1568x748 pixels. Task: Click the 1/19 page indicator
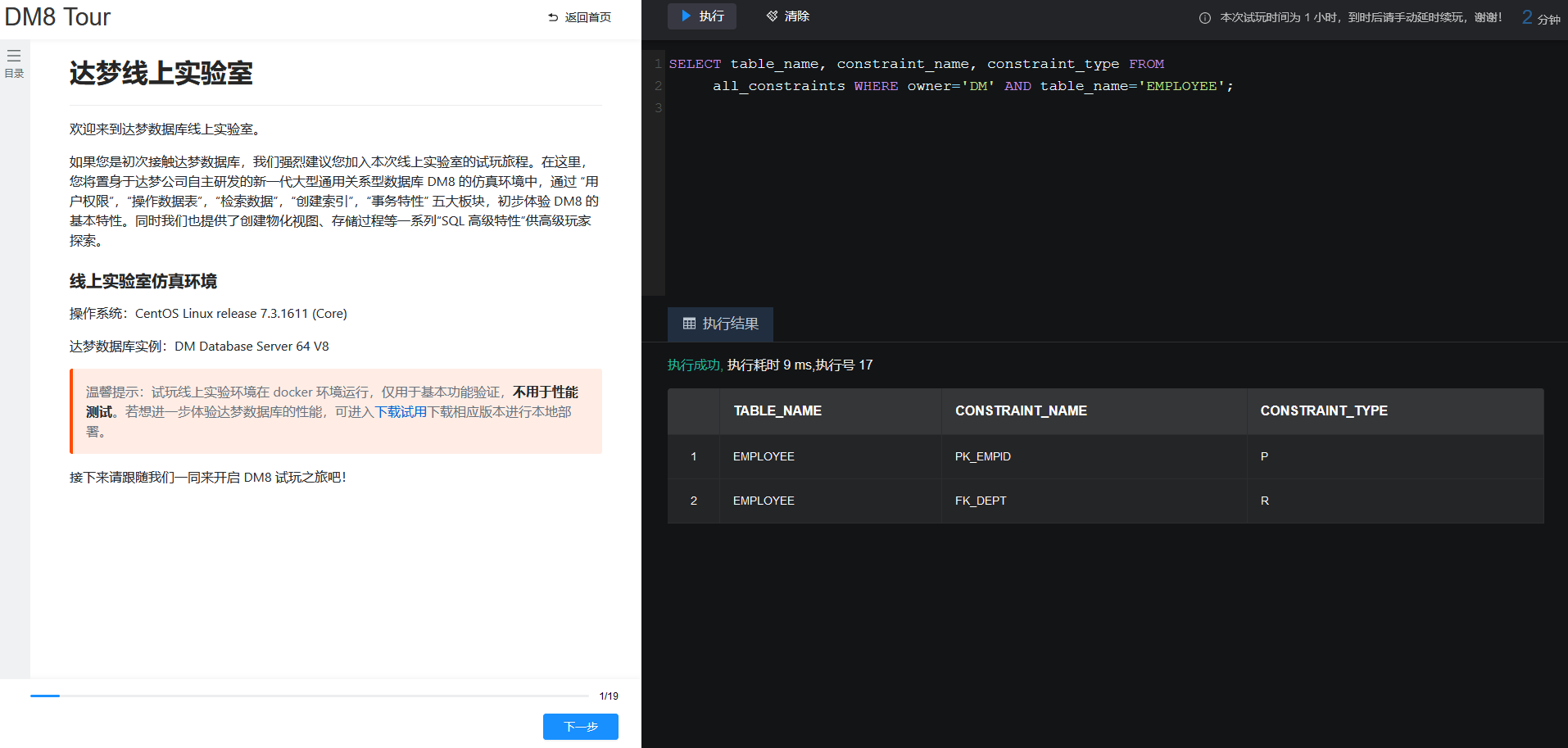[x=609, y=696]
